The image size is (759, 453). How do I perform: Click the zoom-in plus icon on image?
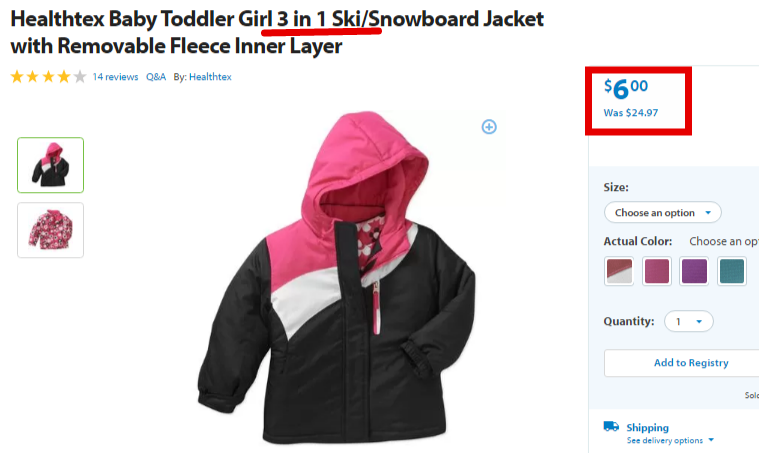coord(489,127)
